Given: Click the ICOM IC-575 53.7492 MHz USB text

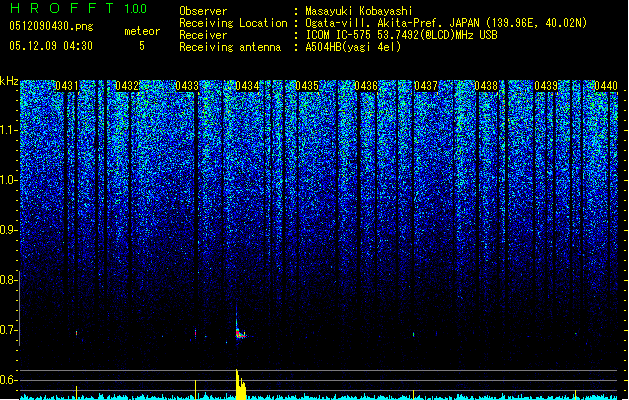Looking at the screenshot, I should (x=401, y=35).
